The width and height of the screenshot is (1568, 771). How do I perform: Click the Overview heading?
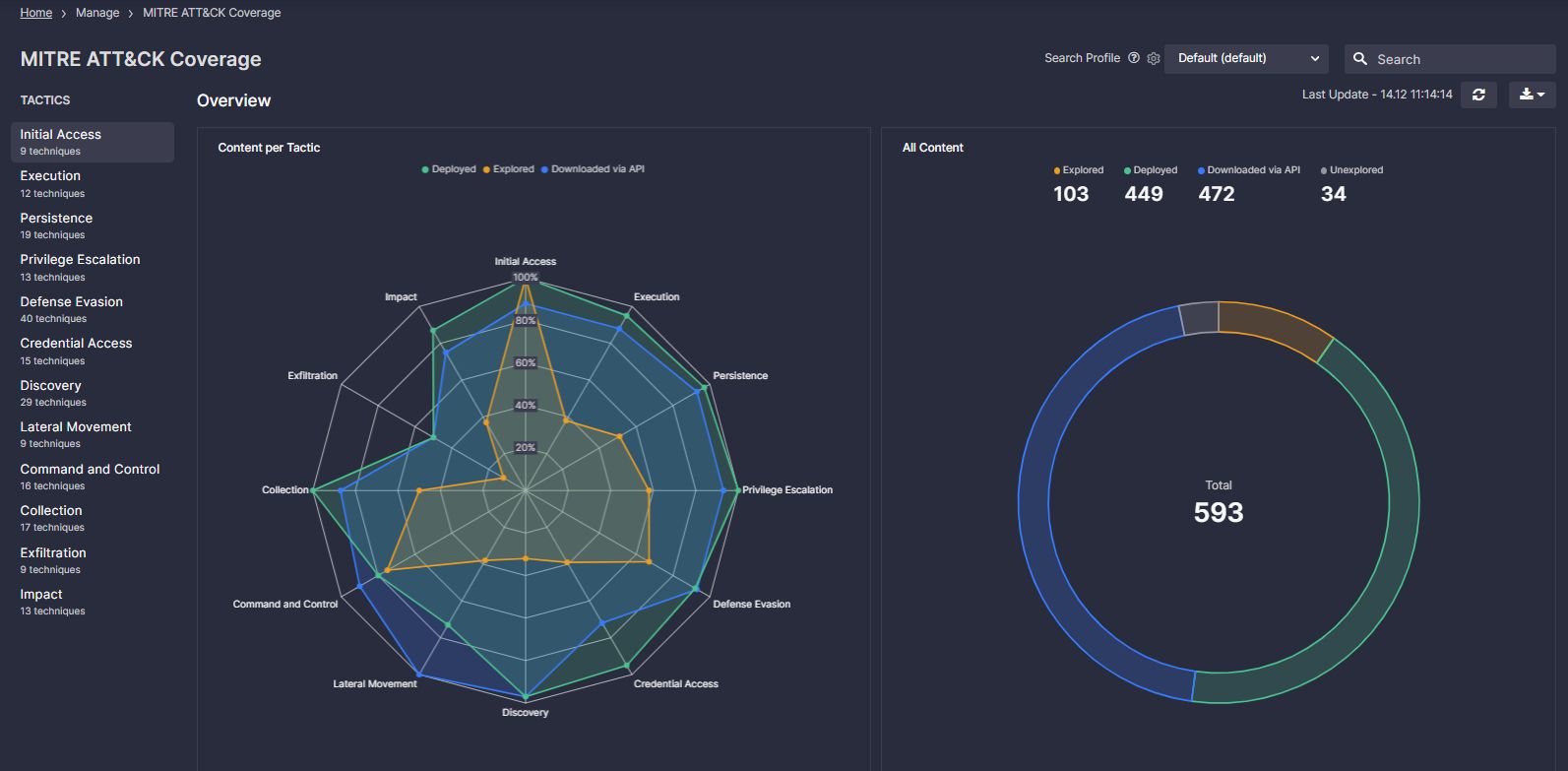tap(233, 100)
